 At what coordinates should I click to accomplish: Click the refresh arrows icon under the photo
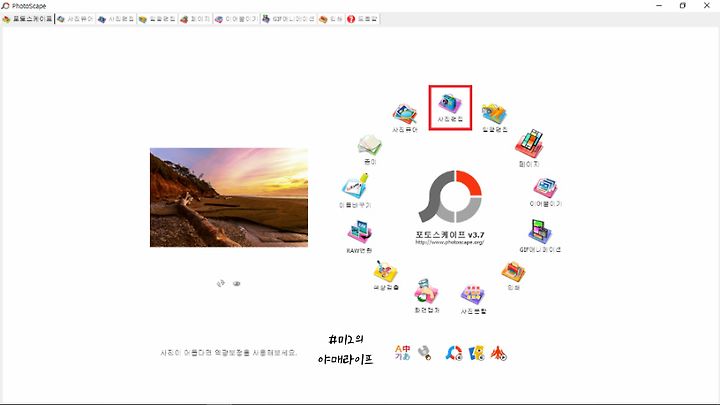pos(221,283)
